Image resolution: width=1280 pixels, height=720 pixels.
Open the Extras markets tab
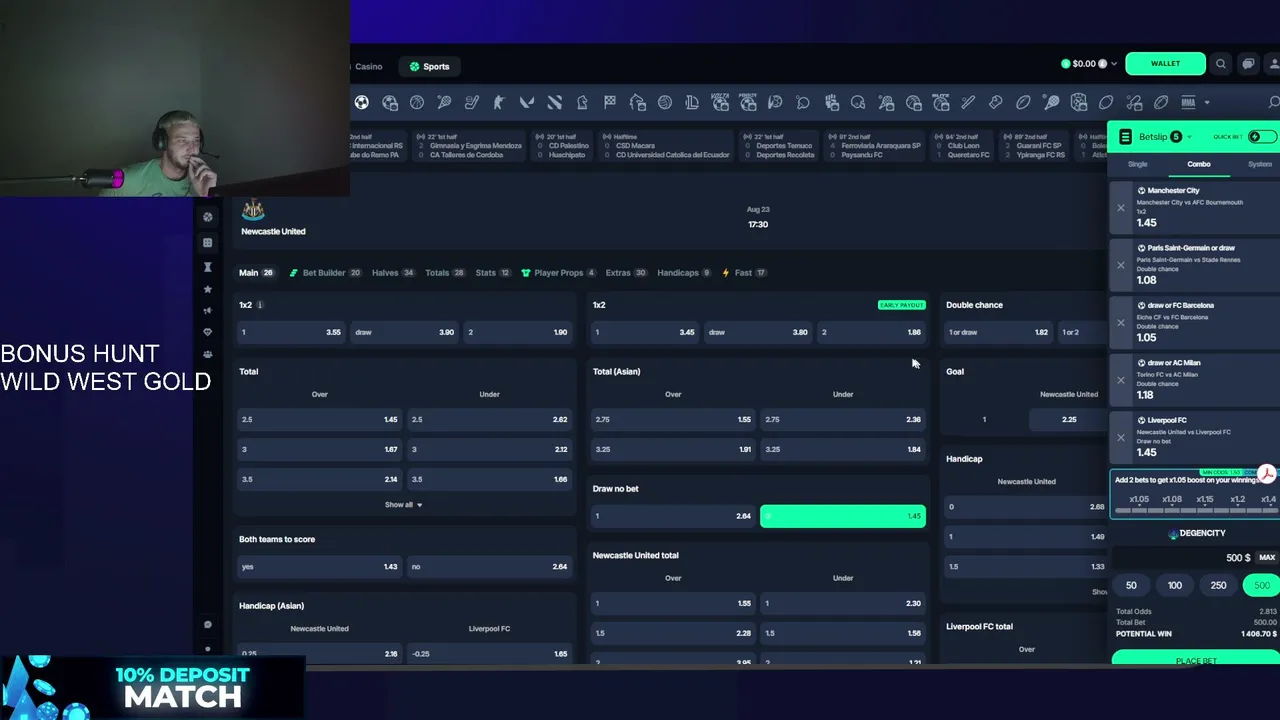pos(626,273)
